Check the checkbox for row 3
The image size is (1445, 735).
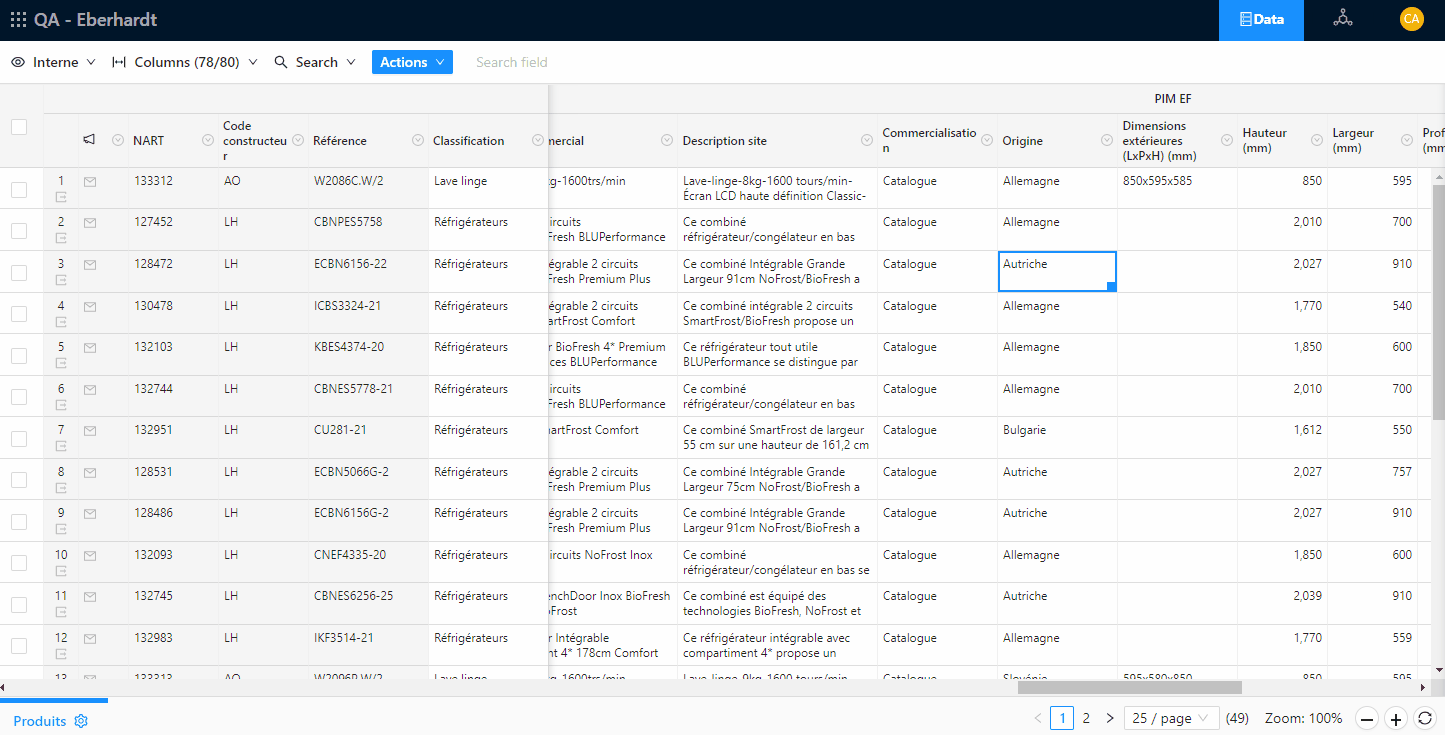tap(19, 272)
